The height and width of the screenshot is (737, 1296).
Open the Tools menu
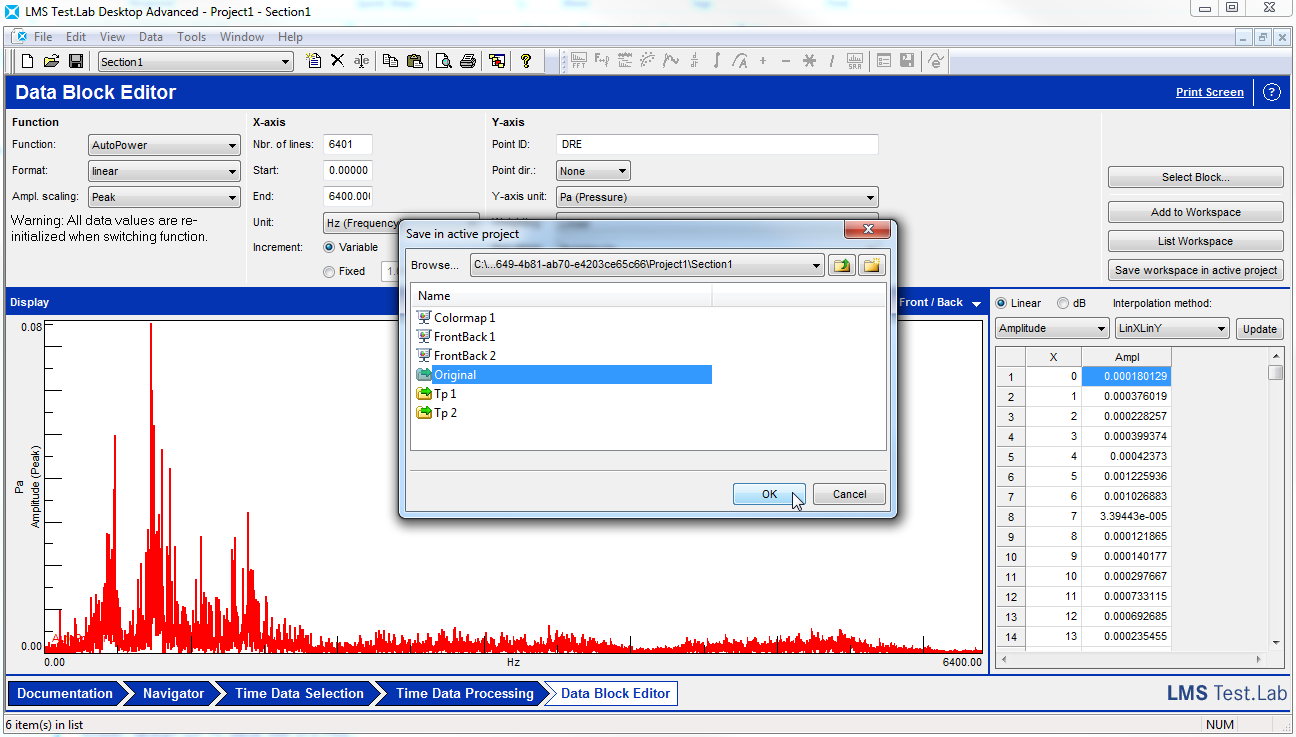point(191,37)
